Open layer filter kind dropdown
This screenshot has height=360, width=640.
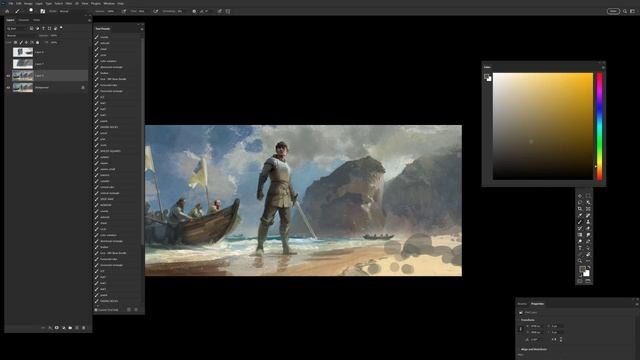(16, 29)
